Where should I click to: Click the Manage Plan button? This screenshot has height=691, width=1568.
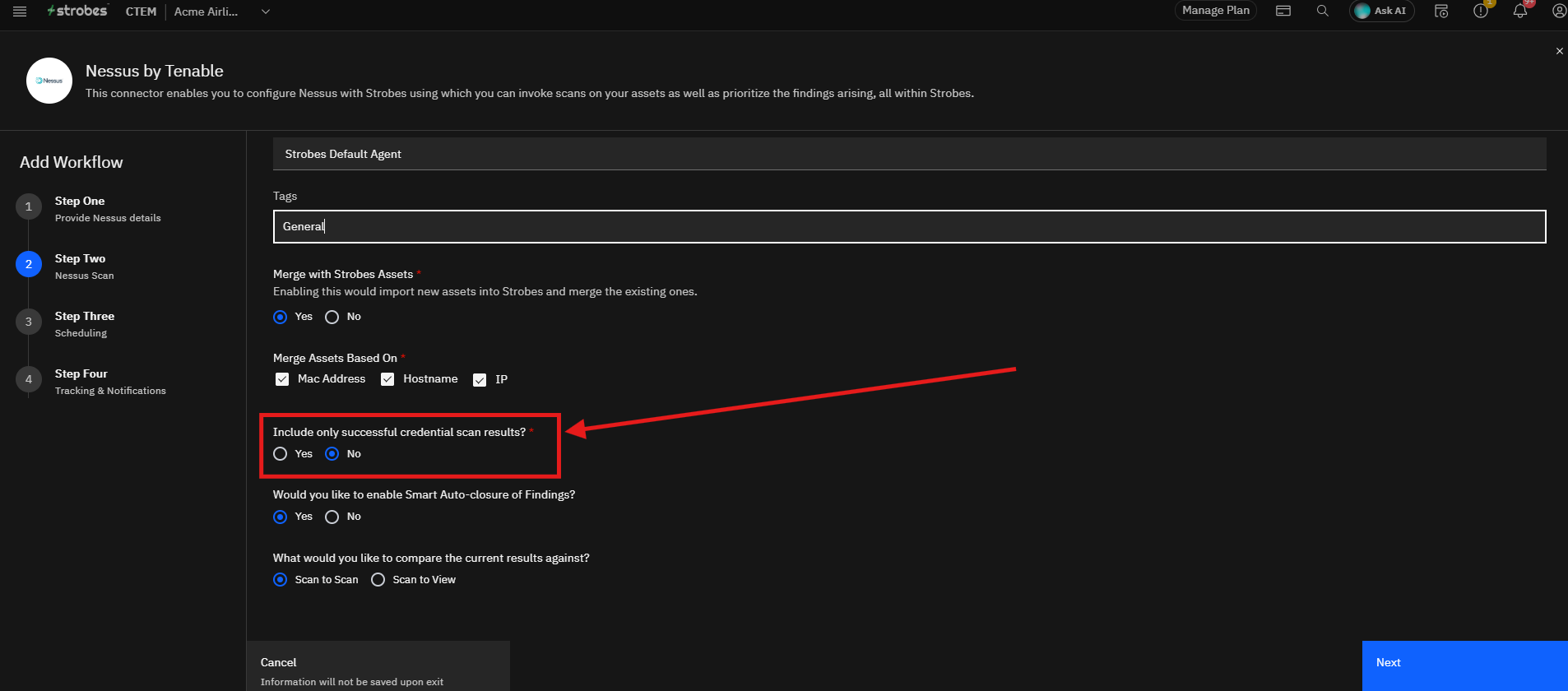coord(1216,11)
